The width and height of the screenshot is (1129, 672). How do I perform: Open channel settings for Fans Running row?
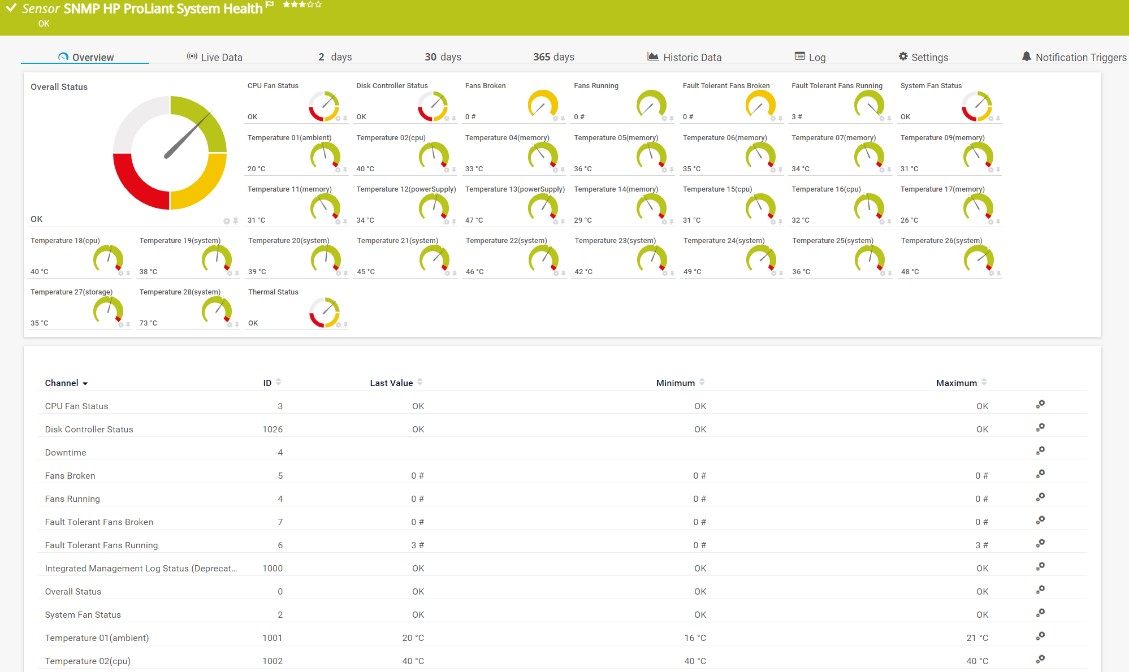click(1040, 497)
